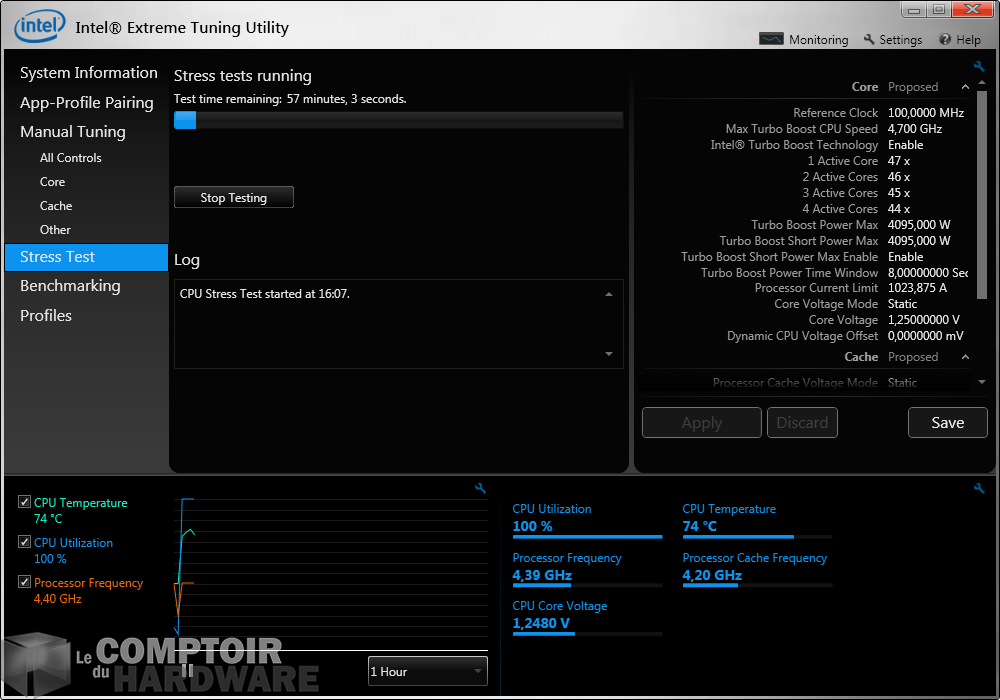Collapse the Cache proposed settings section

point(966,357)
